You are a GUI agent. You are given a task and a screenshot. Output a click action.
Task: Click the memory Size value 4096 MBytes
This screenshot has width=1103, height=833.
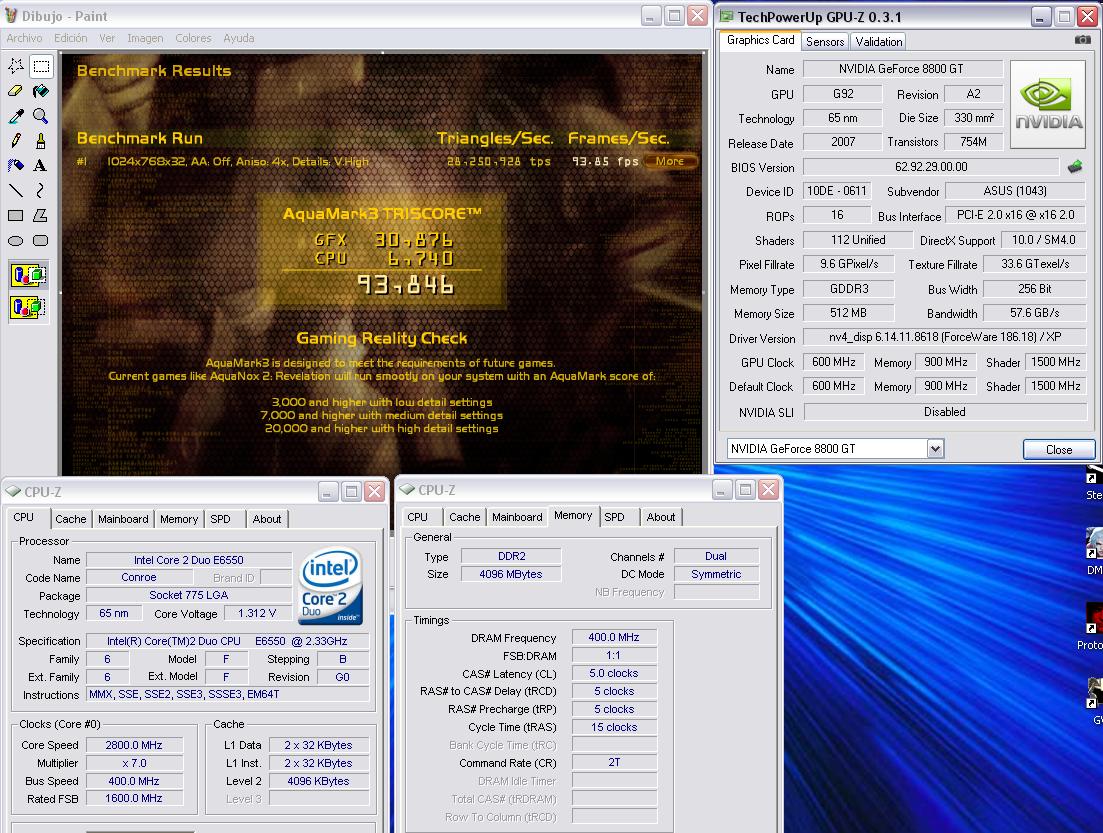(x=511, y=574)
